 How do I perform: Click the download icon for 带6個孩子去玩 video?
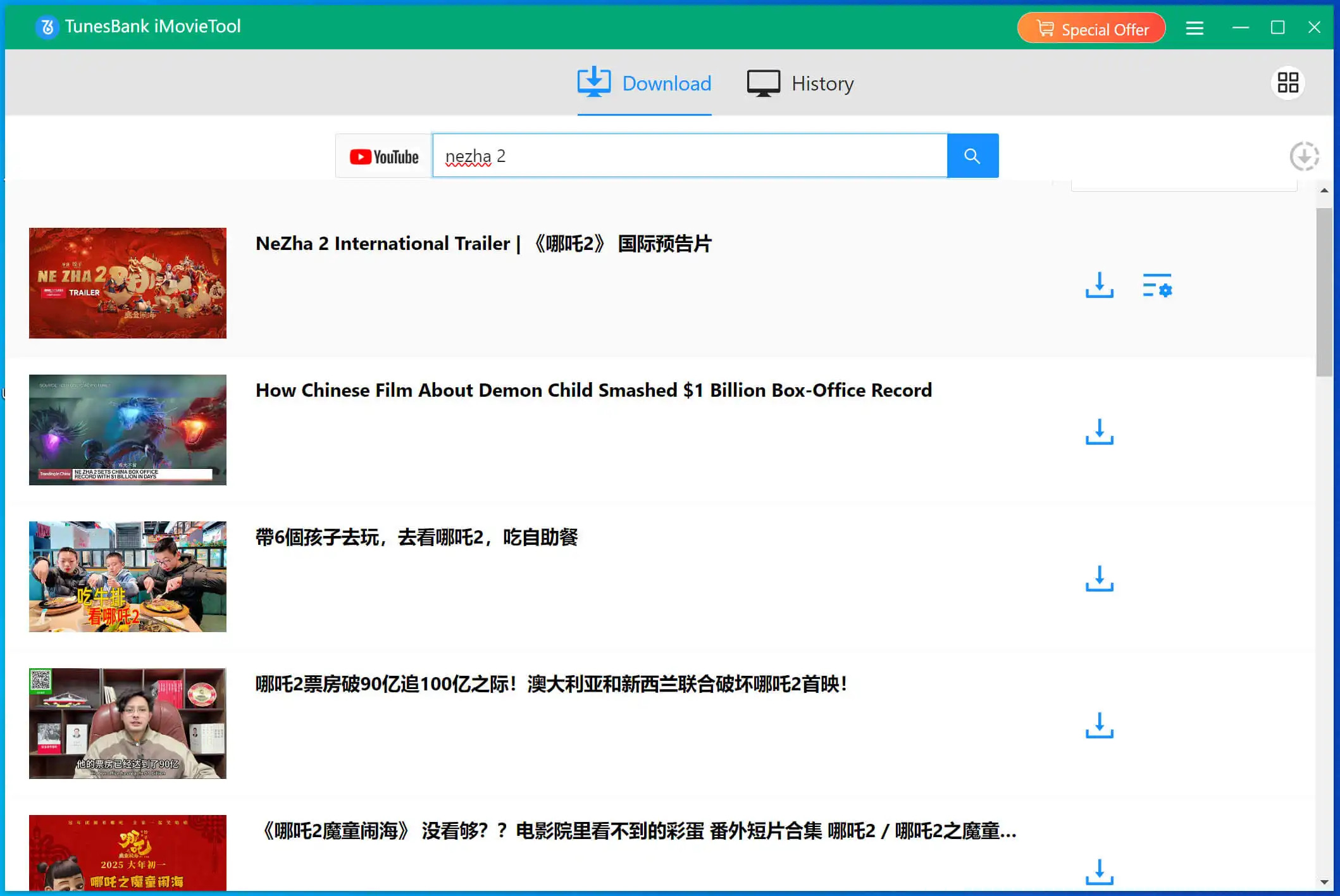(1099, 577)
